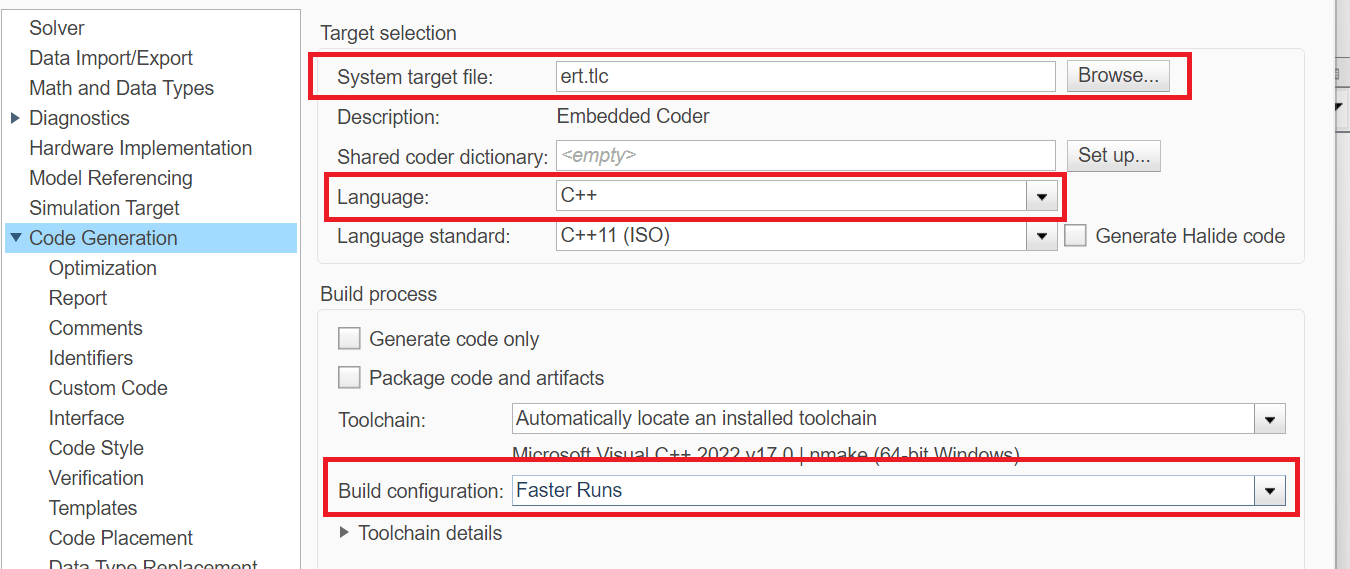Expand the Diagnostics tree node arrow

point(15,118)
